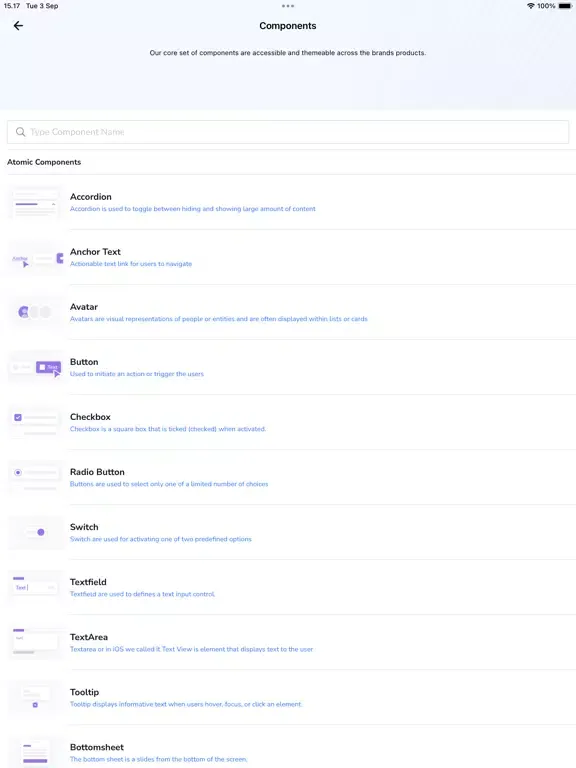
Task: Tap the Switch component illustration
Action: tap(35, 533)
